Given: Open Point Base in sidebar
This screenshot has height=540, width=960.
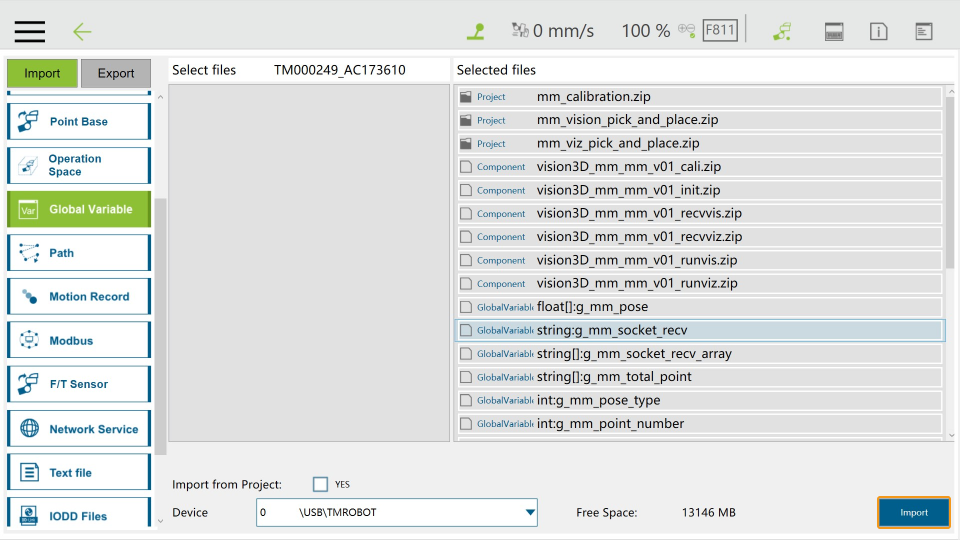Looking at the screenshot, I should 78,122.
